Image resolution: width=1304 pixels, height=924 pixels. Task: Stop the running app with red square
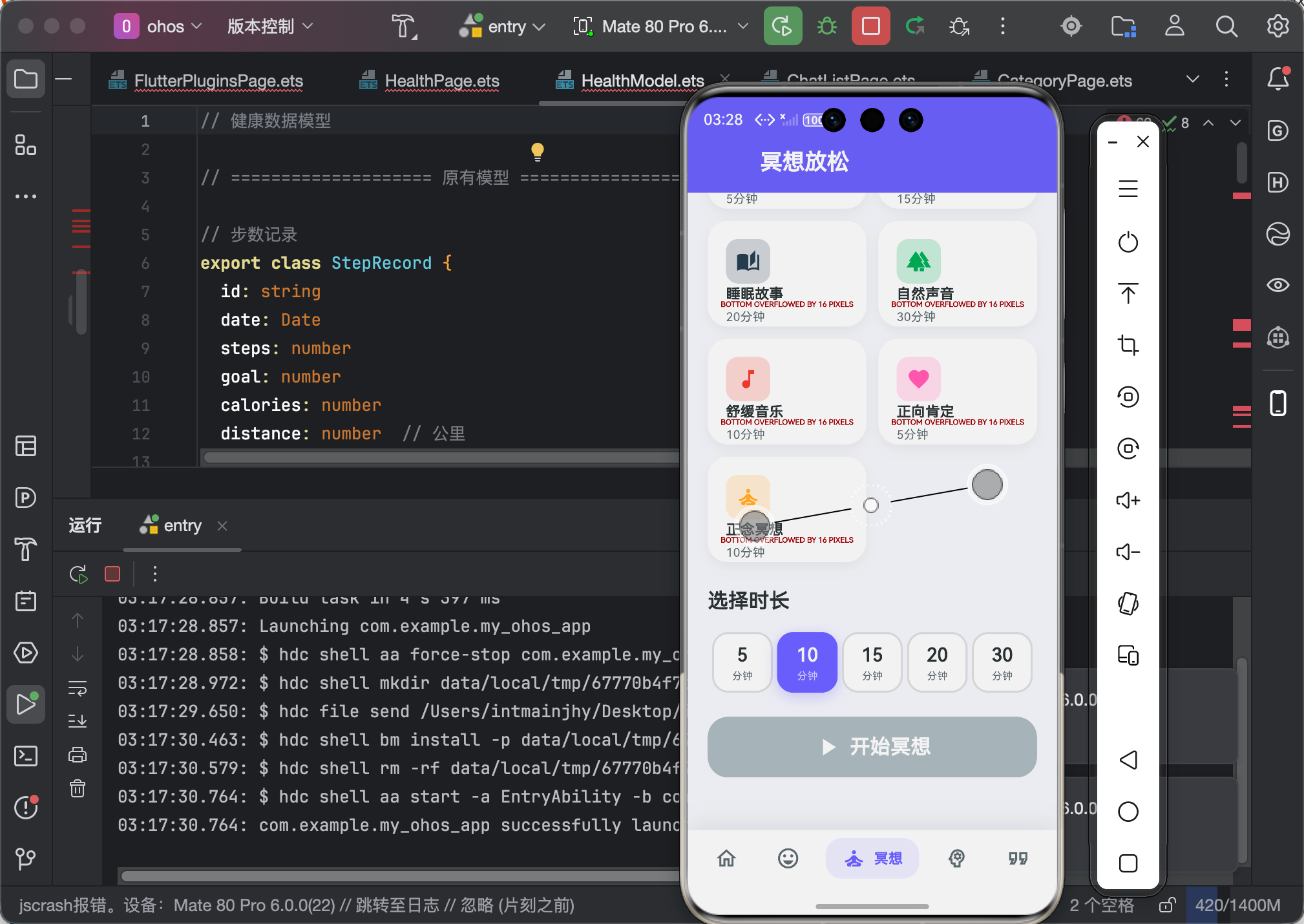coord(870,26)
